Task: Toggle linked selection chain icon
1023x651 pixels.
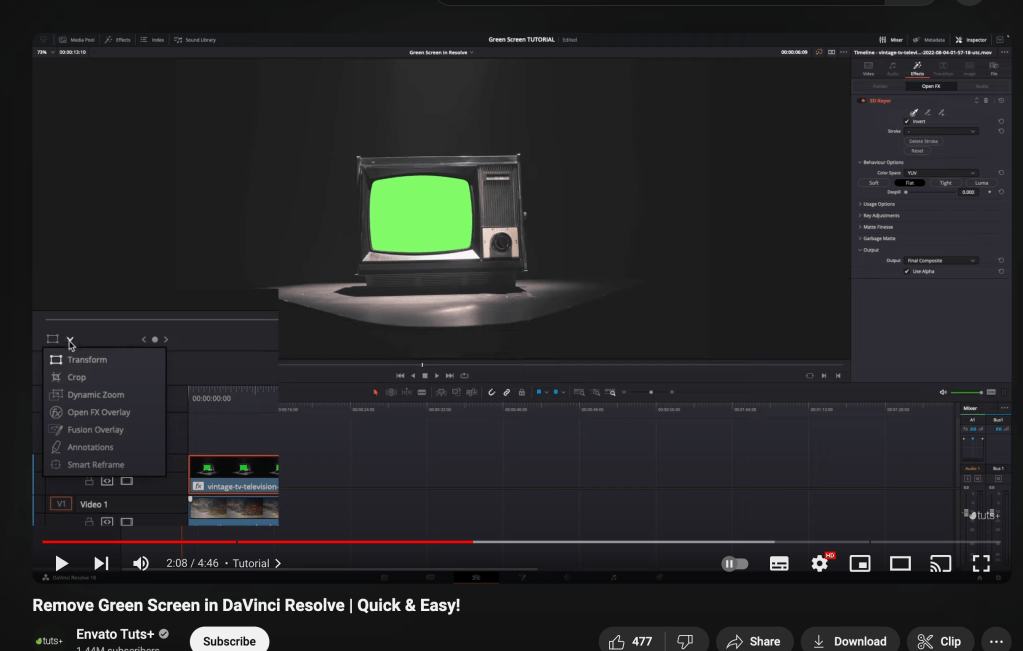Action: [x=506, y=392]
